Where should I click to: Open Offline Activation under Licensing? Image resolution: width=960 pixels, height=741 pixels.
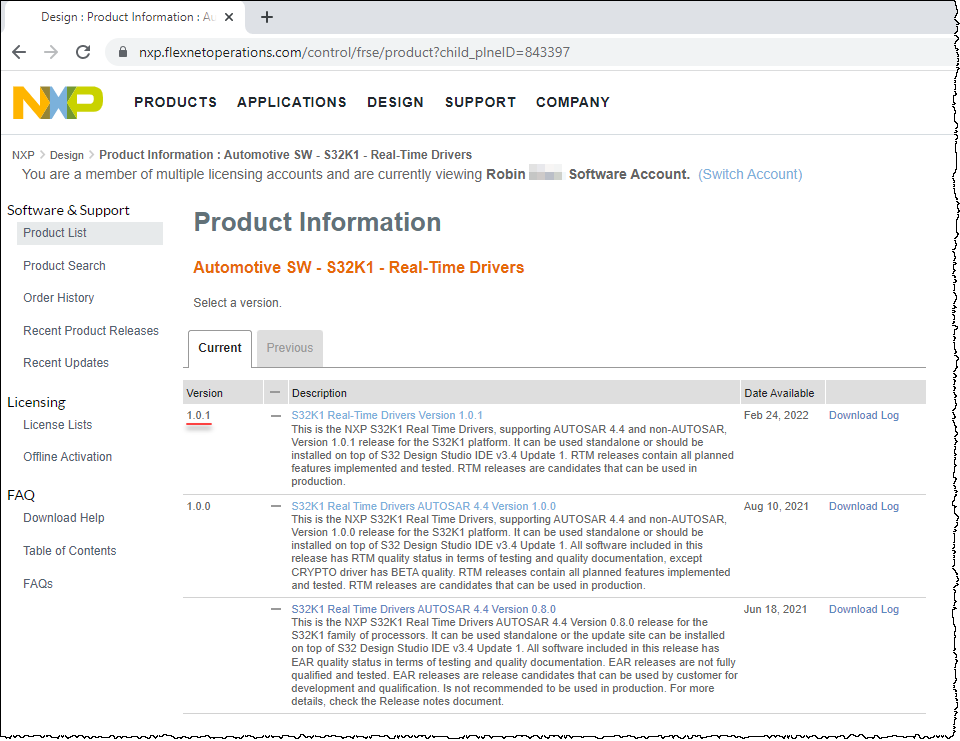67,457
